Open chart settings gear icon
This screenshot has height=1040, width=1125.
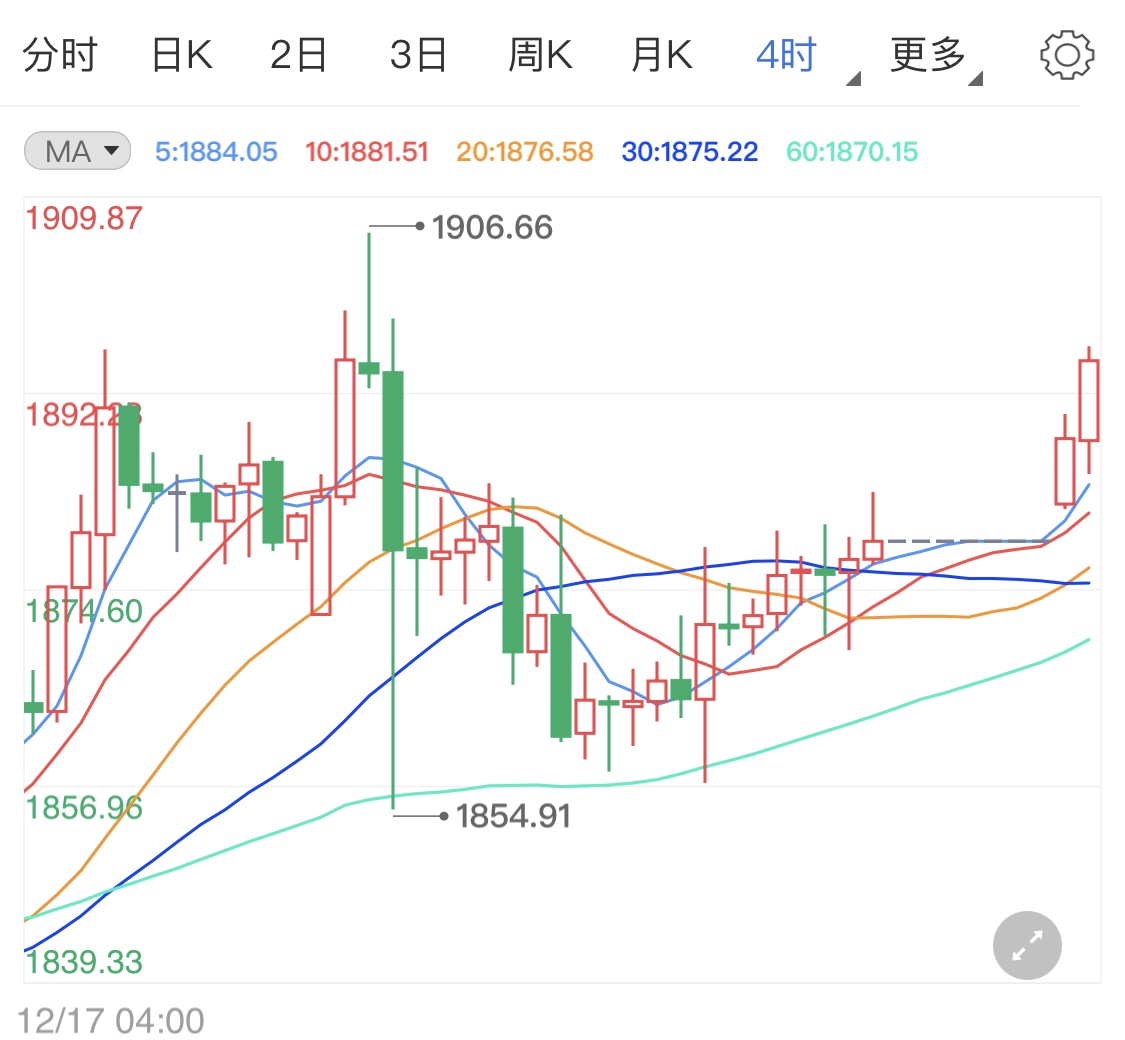[x=1067, y=55]
